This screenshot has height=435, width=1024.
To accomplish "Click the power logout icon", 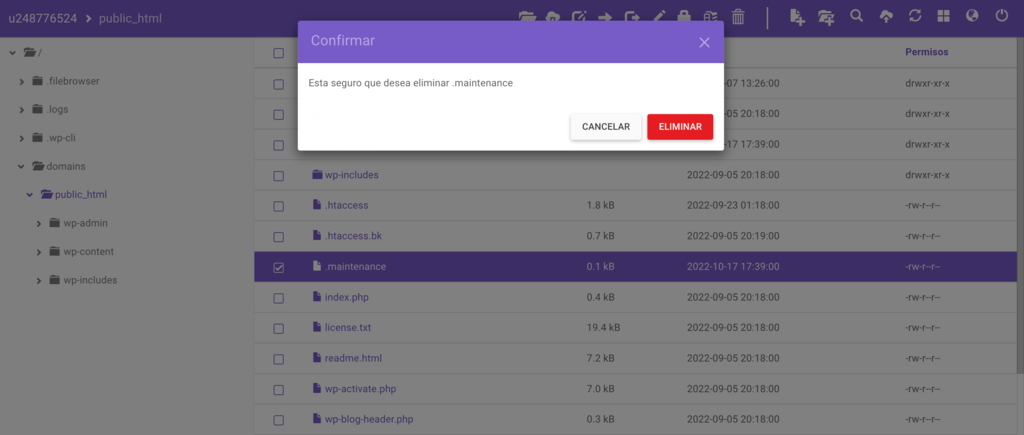I will [x=1002, y=16].
